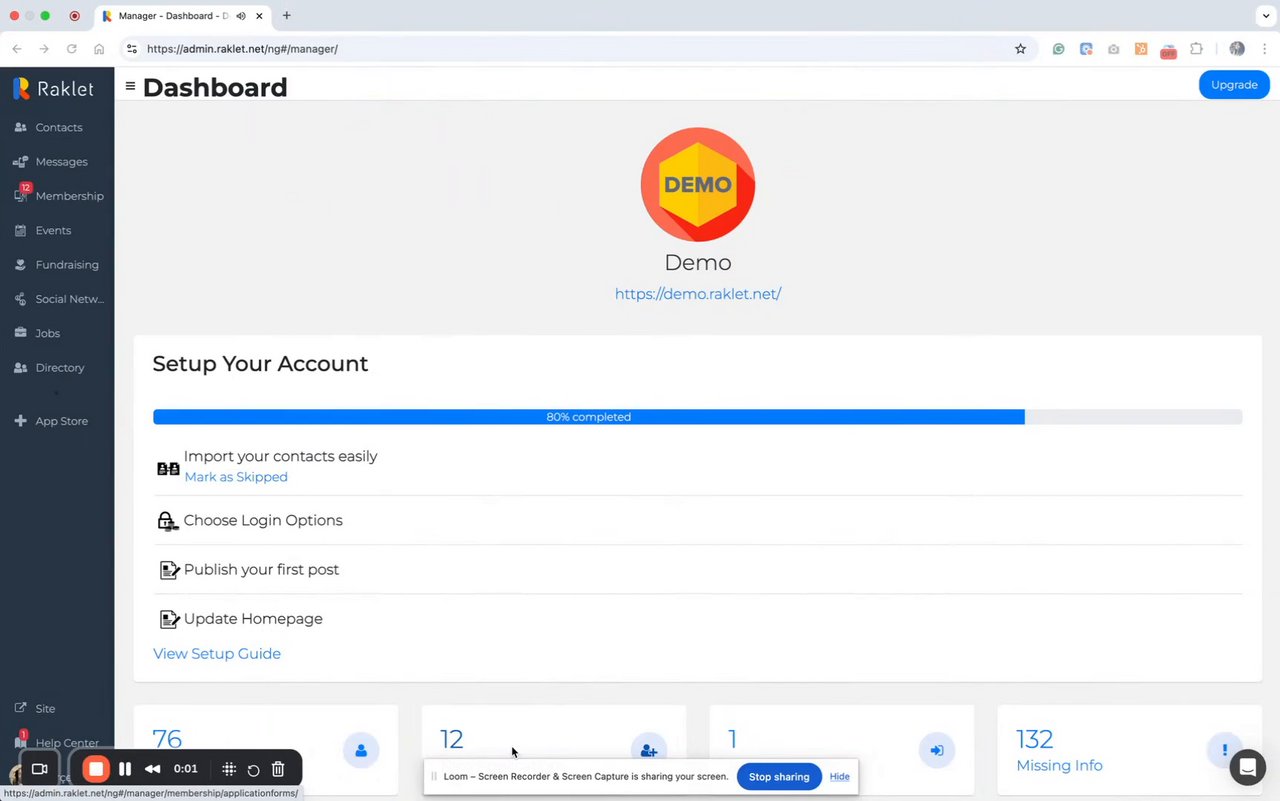Restart the Loom recording
Viewport: 1280px width, 801px height.
coord(253,770)
